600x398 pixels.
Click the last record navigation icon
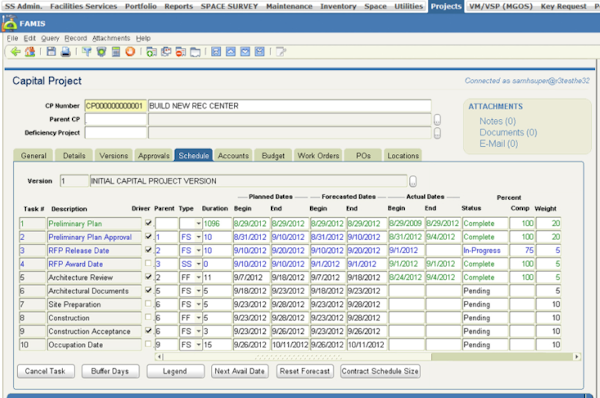pyautogui.click(x=260, y=52)
